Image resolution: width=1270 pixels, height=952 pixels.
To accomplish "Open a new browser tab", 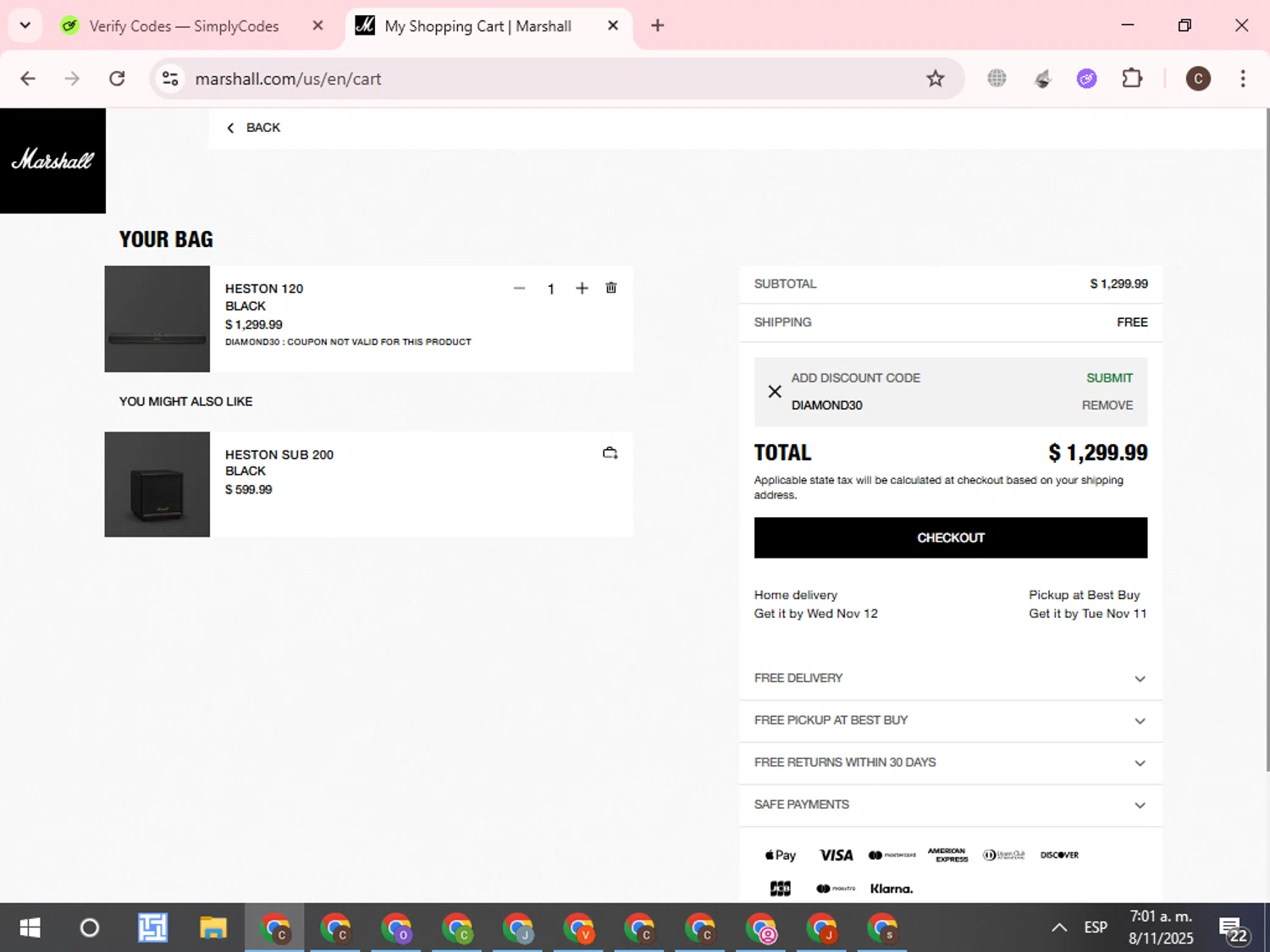I will click(658, 25).
